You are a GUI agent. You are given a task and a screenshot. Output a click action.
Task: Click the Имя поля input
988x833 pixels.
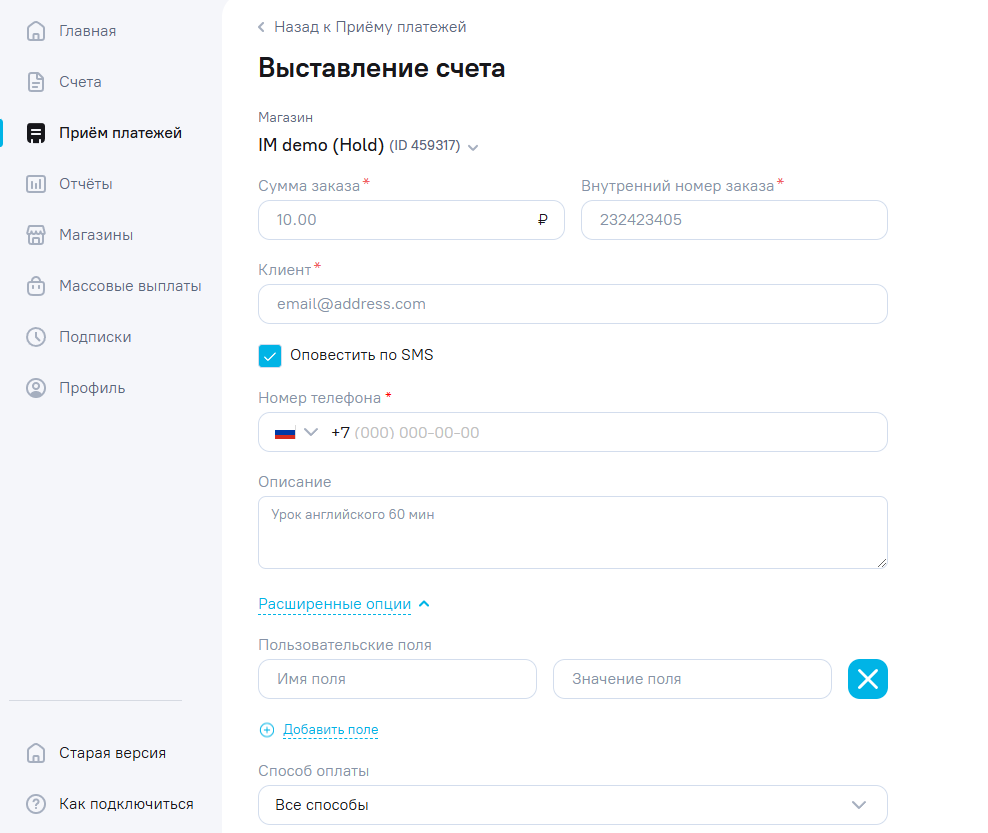pyautogui.click(x=397, y=679)
